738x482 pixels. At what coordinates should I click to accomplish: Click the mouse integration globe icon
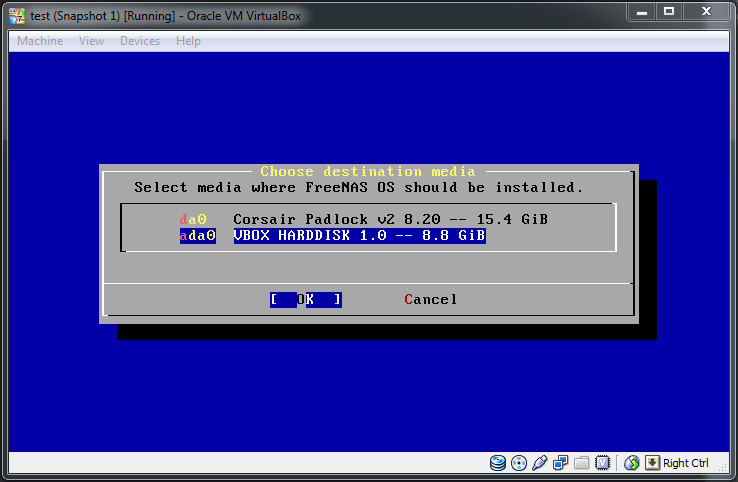pos(632,463)
